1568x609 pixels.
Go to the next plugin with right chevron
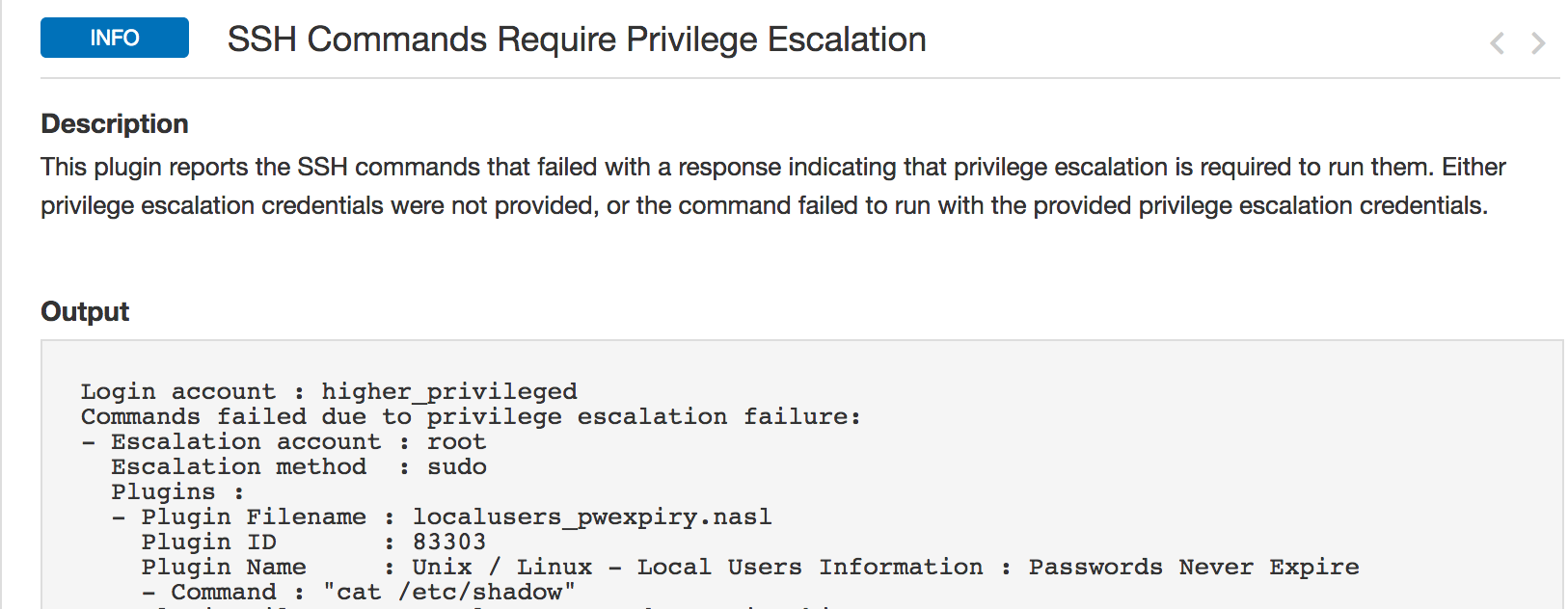[x=1538, y=43]
